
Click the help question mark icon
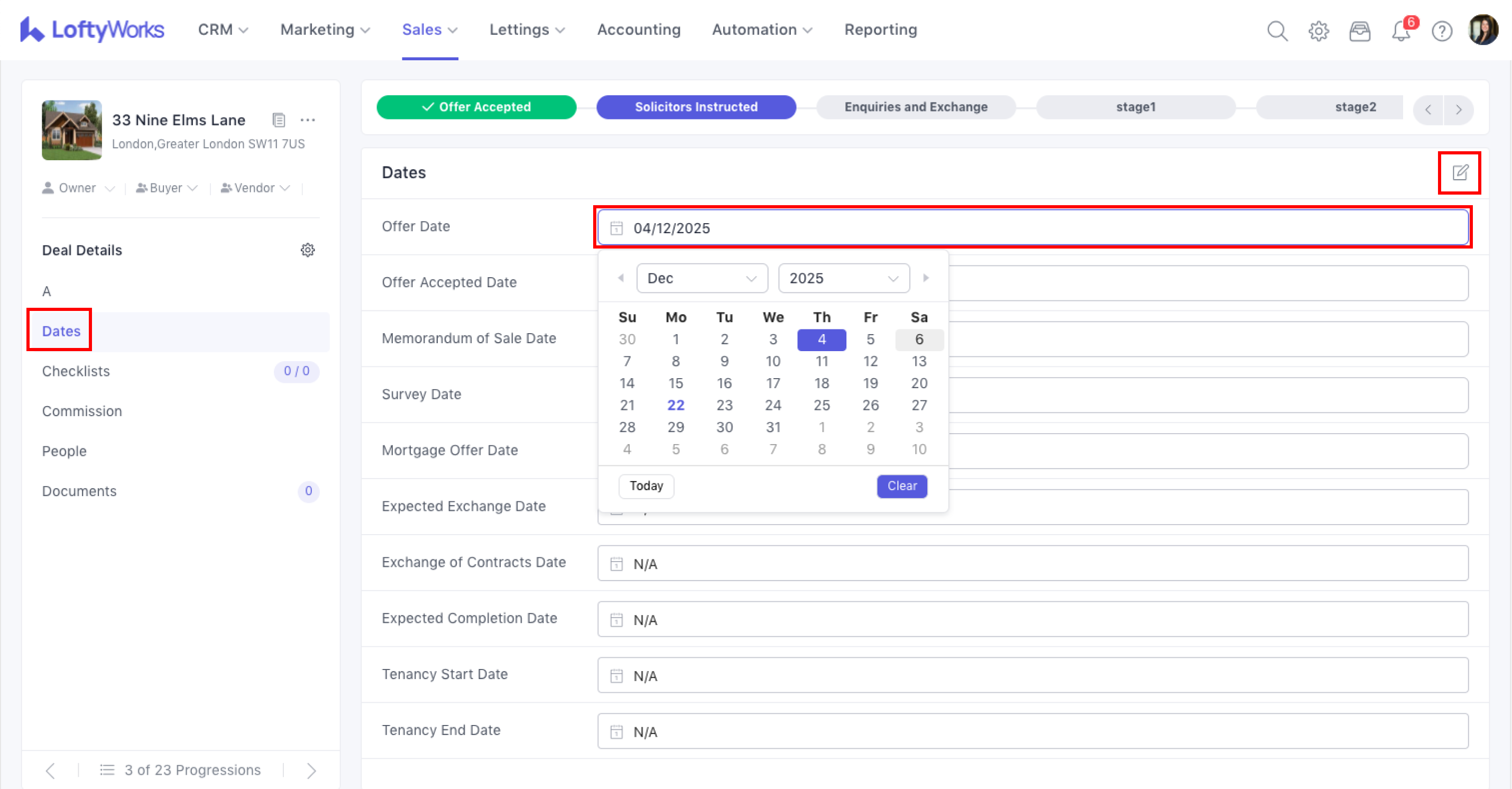tap(1442, 30)
